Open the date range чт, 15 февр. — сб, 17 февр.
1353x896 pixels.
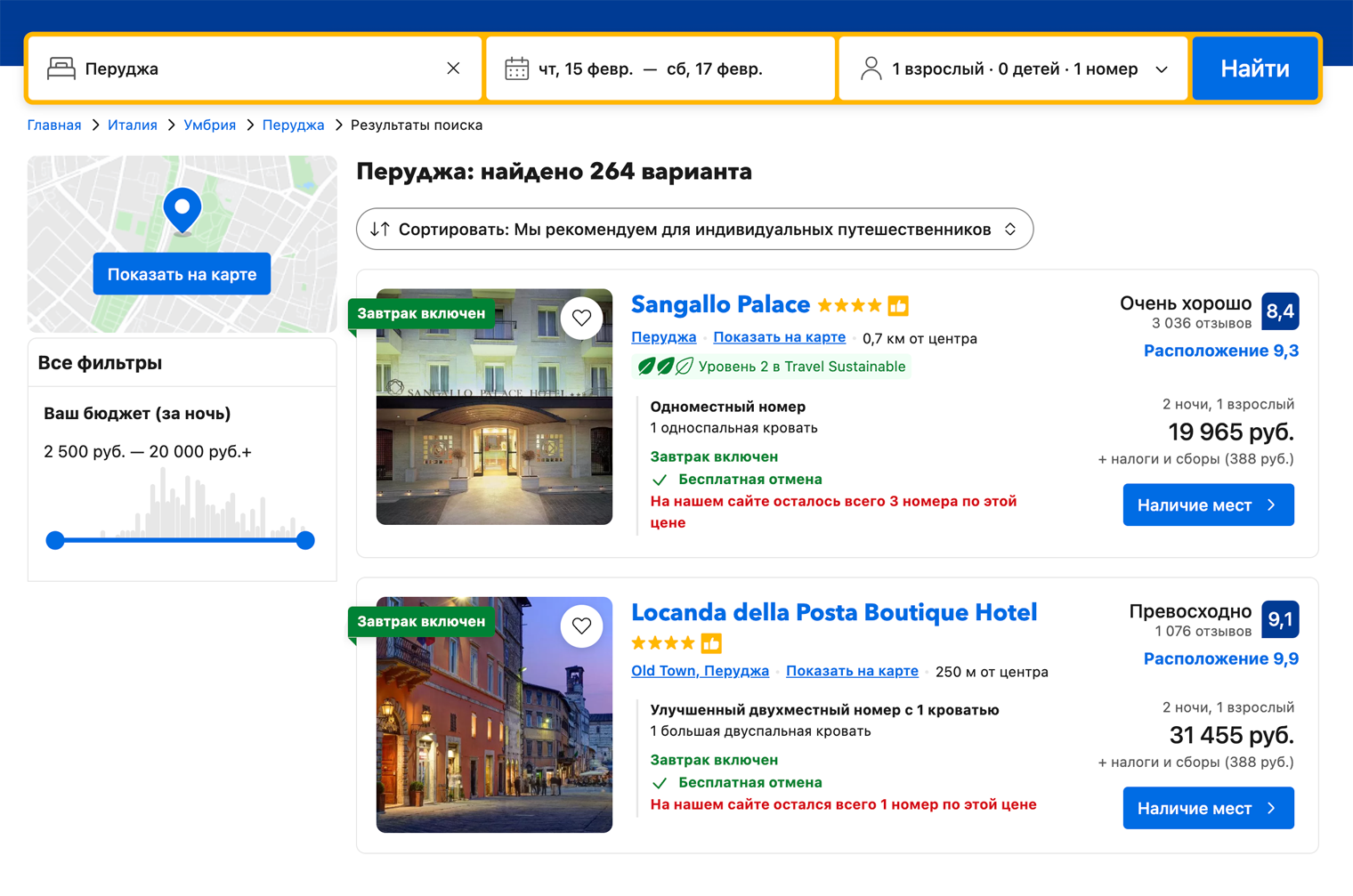pyautogui.click(x=660, y=69)
